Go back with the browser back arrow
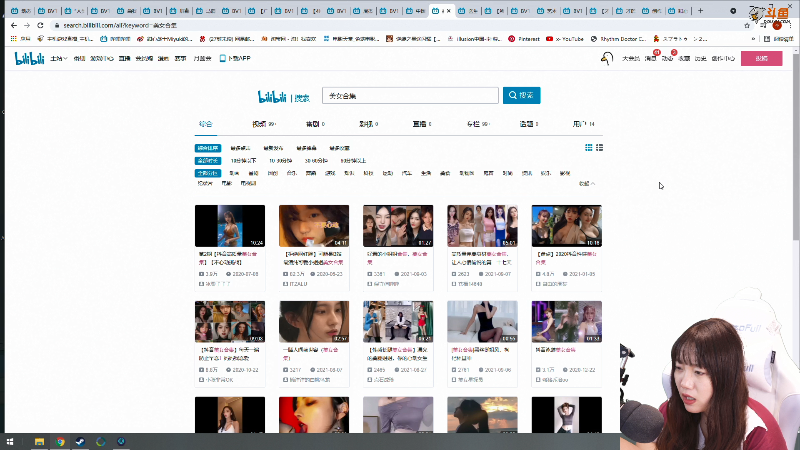 (x=14, y=25)
